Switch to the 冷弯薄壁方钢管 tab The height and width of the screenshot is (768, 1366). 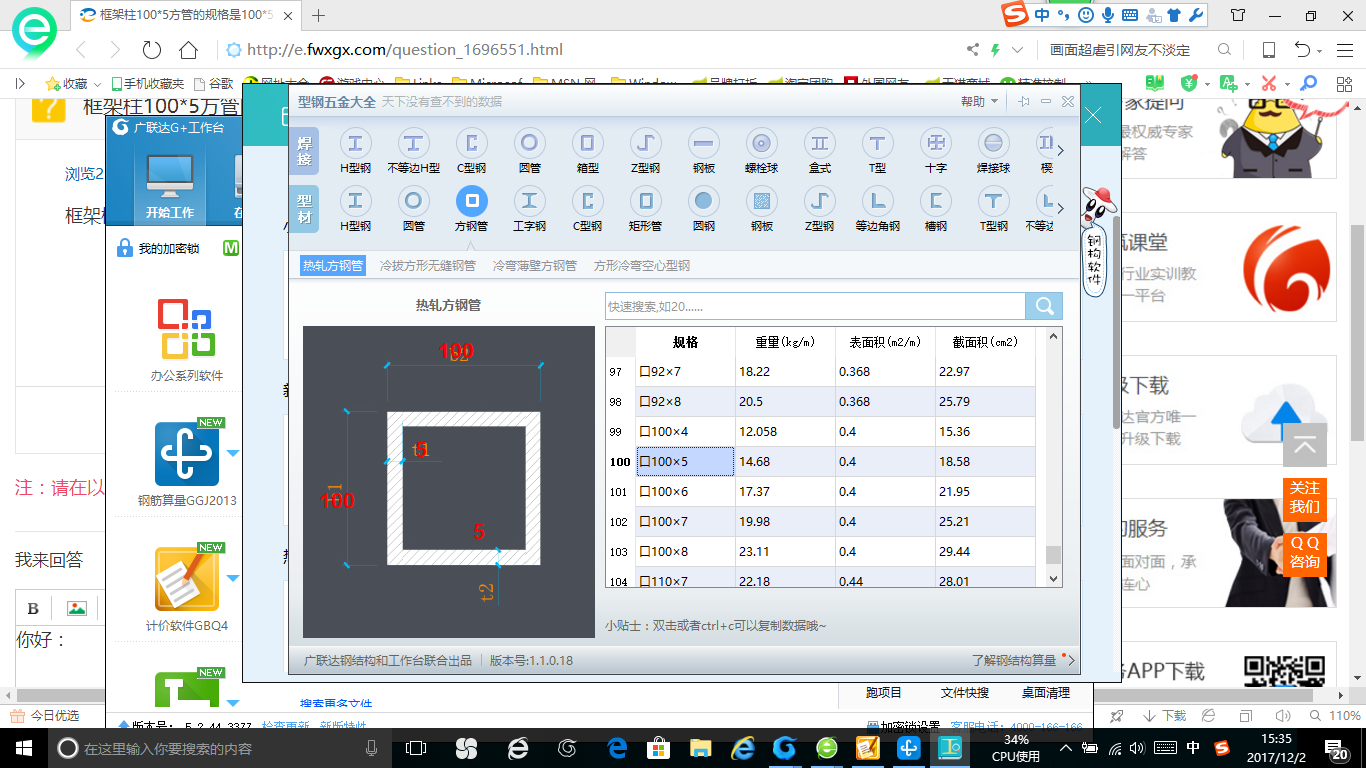click(x=535, y=265)
